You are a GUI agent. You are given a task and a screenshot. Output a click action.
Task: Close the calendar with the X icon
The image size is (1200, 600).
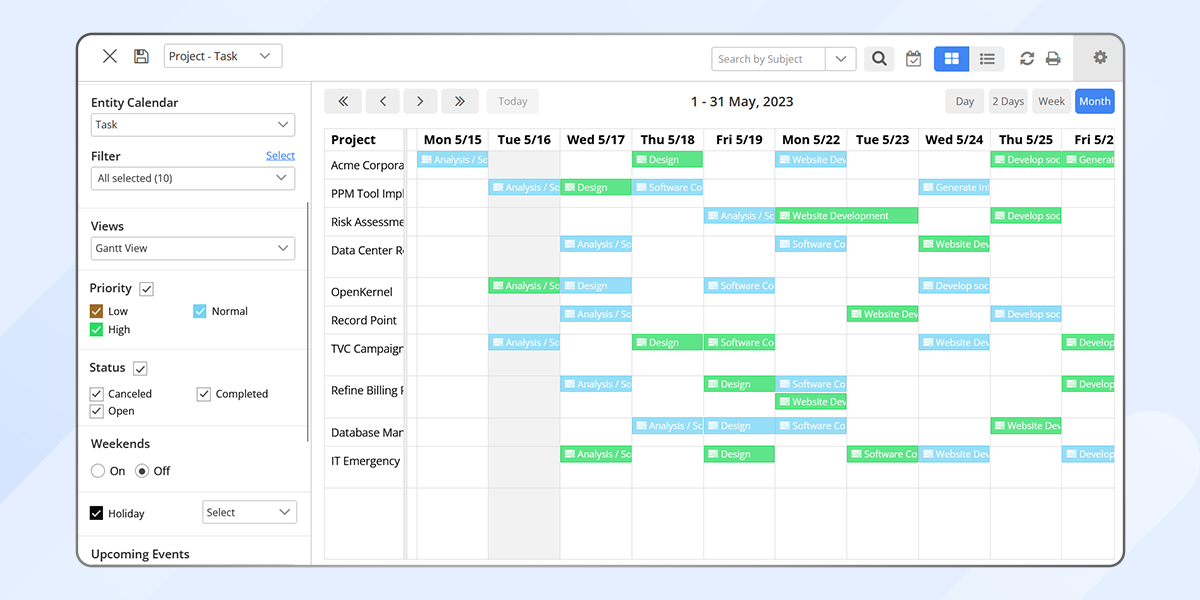[x=110, y=56]
